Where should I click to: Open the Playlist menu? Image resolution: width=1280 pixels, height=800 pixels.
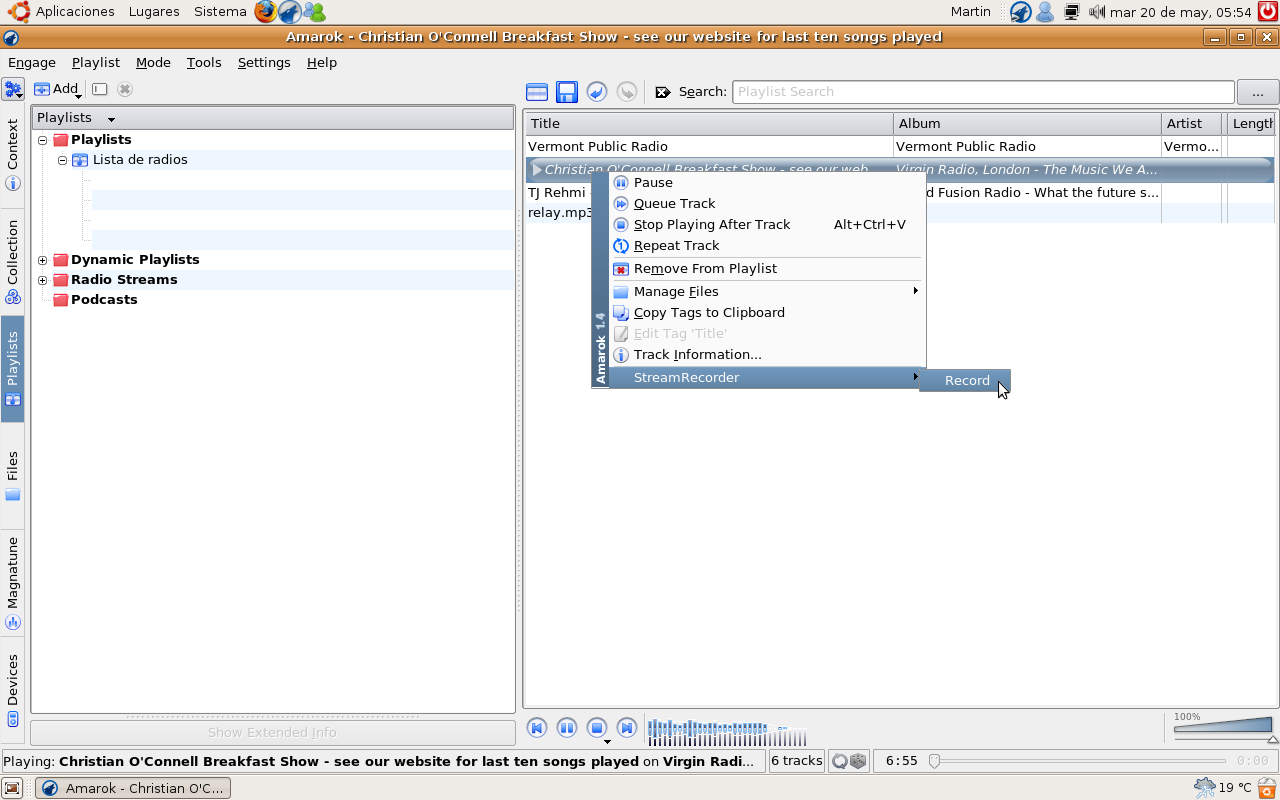point(96,62)
